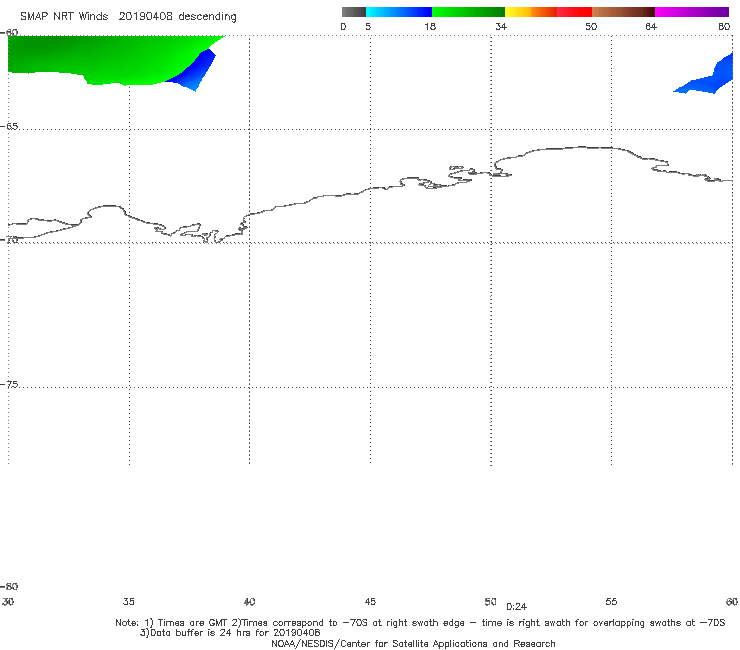This screenshot has height=650, width=740.
Task: Click the longitude label '30' at bottom left
Action: tap(8, 602)
